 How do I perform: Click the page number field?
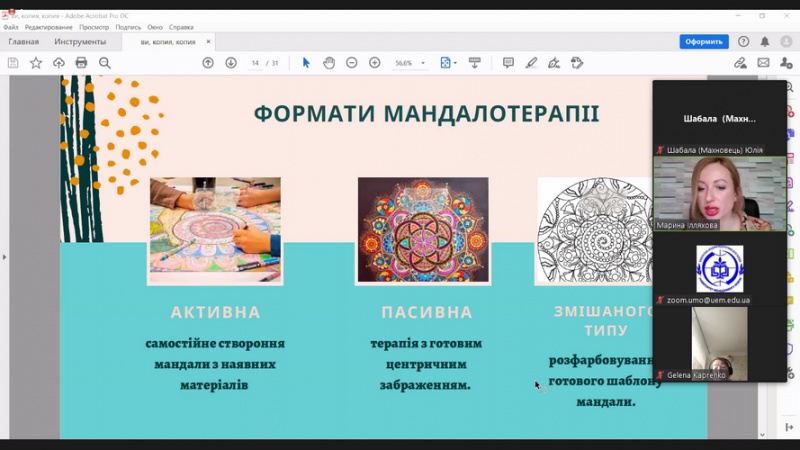click(x=255, y=63)
